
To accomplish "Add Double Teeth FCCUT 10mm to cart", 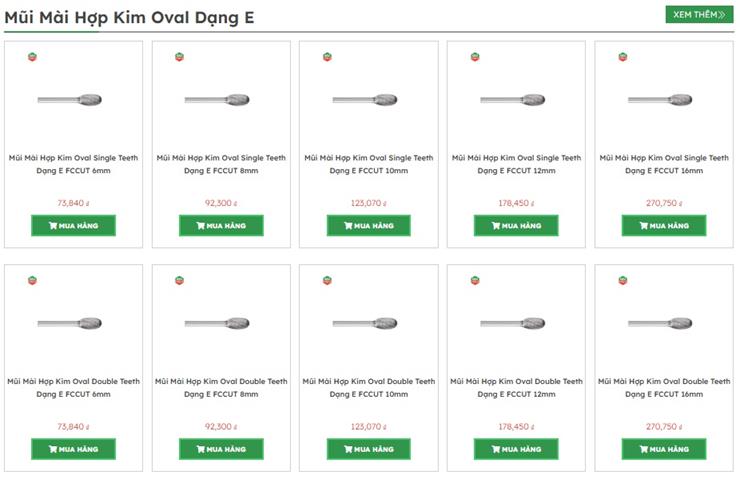I will pyautogui.click(x=369, y=449).
